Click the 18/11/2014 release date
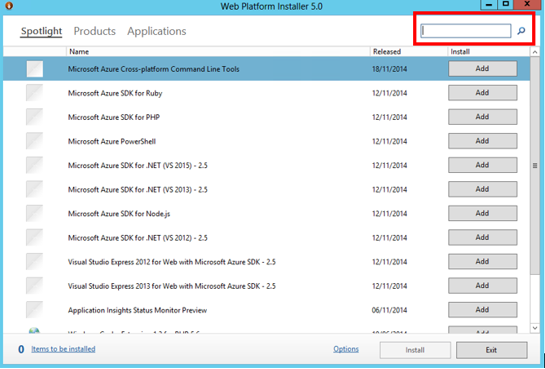Viewport: 545px width, 369px height. [x=390, y=69]
